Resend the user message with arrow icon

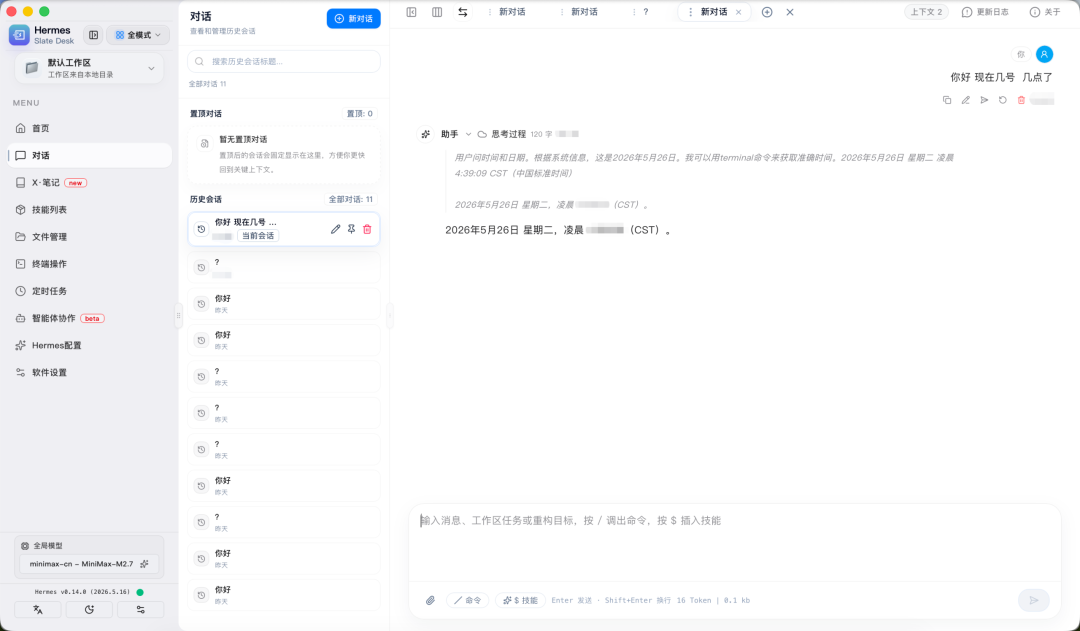coord(984,100)
